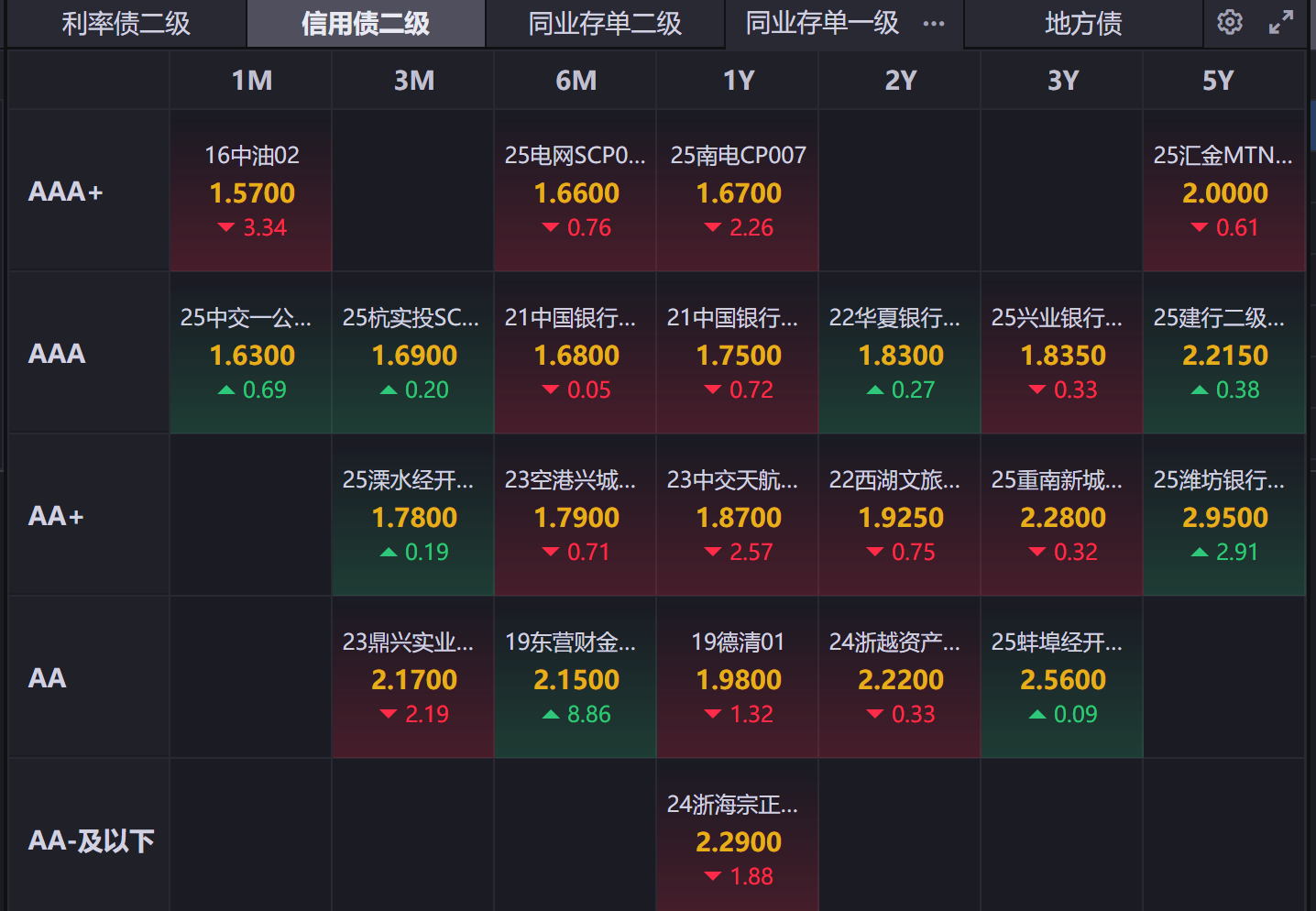Select the 25潍坊银行 5Y cell

pyautogui.click(x=1223, y=515)
